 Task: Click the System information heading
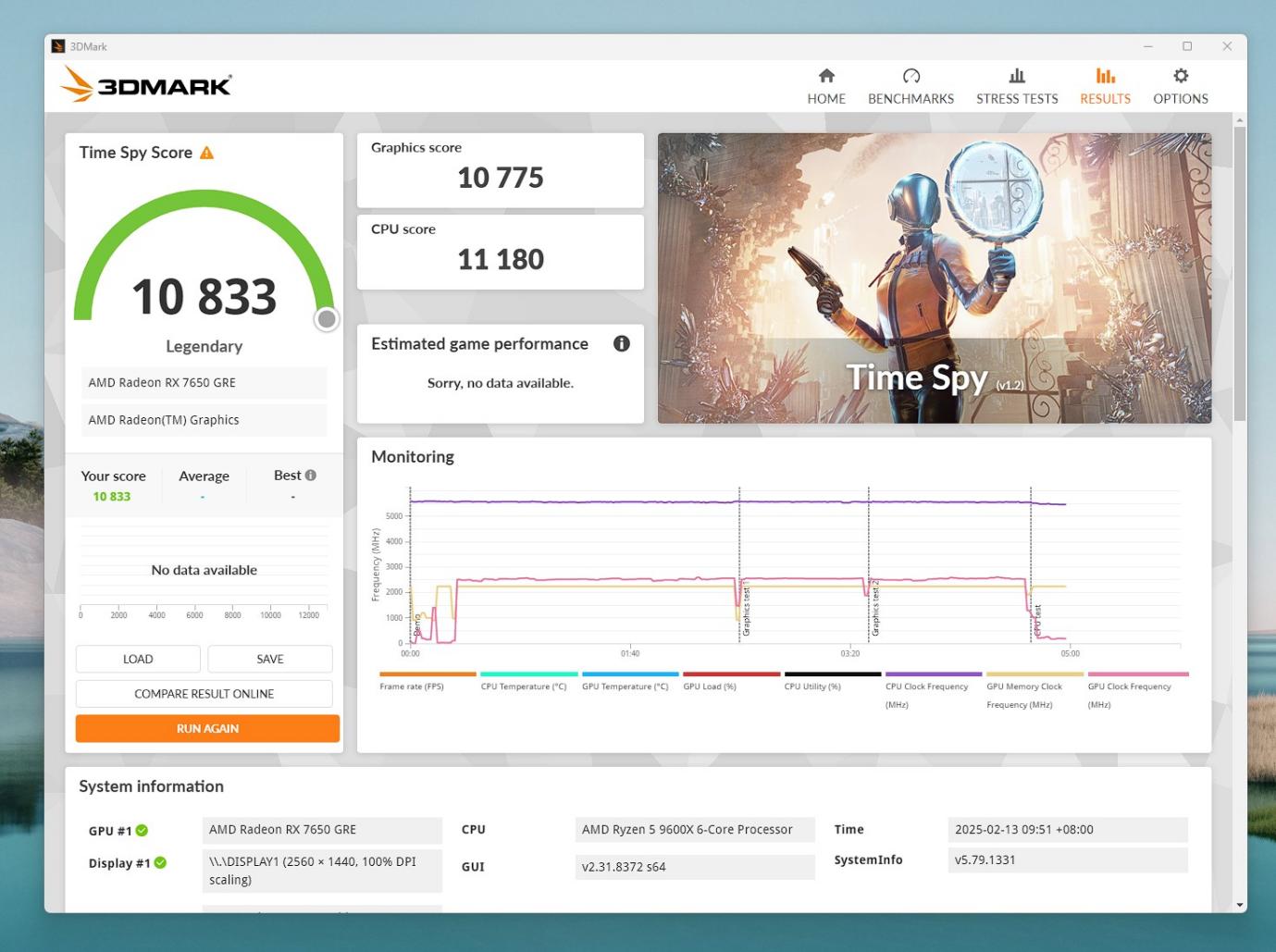click(152, 786)
